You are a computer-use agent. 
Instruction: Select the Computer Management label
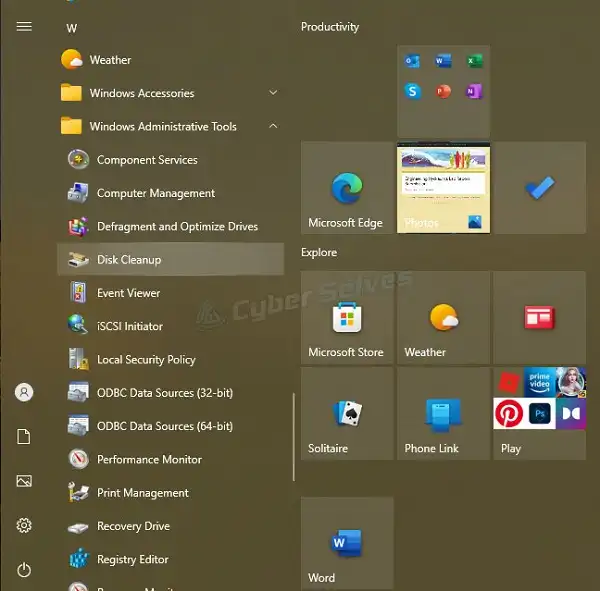tap(156, 193)
